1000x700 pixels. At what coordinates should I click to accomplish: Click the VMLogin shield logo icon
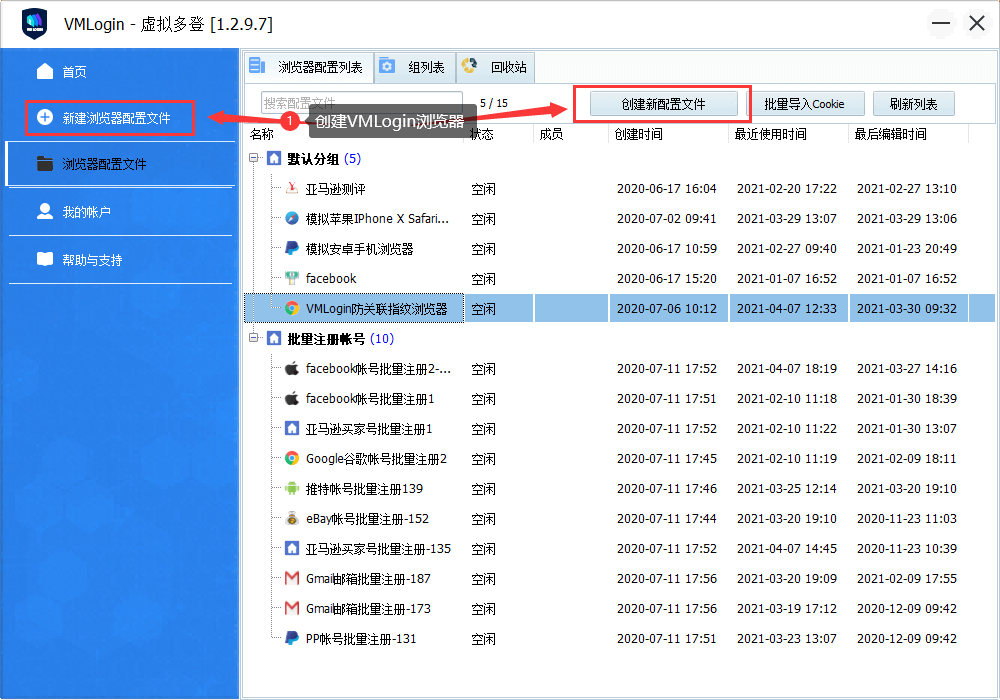[34, 24]
